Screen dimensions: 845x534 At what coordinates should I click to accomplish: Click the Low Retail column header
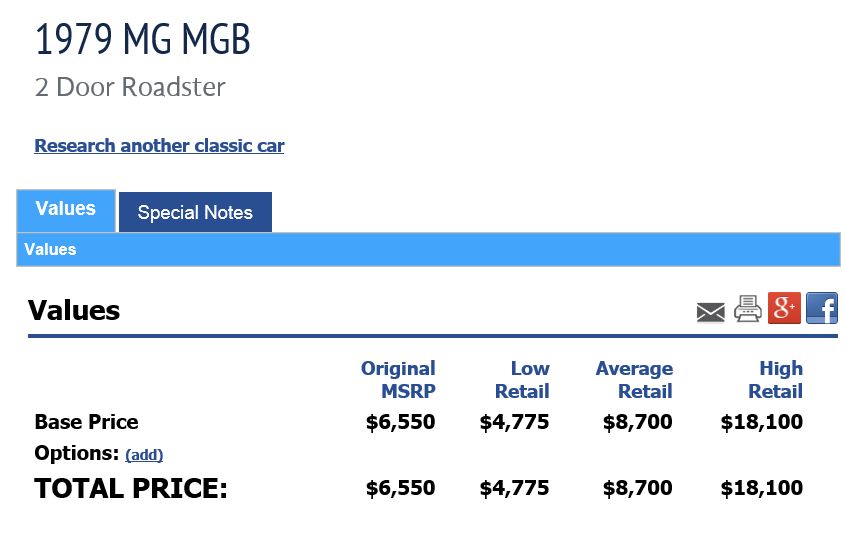(x=522, y=379)
